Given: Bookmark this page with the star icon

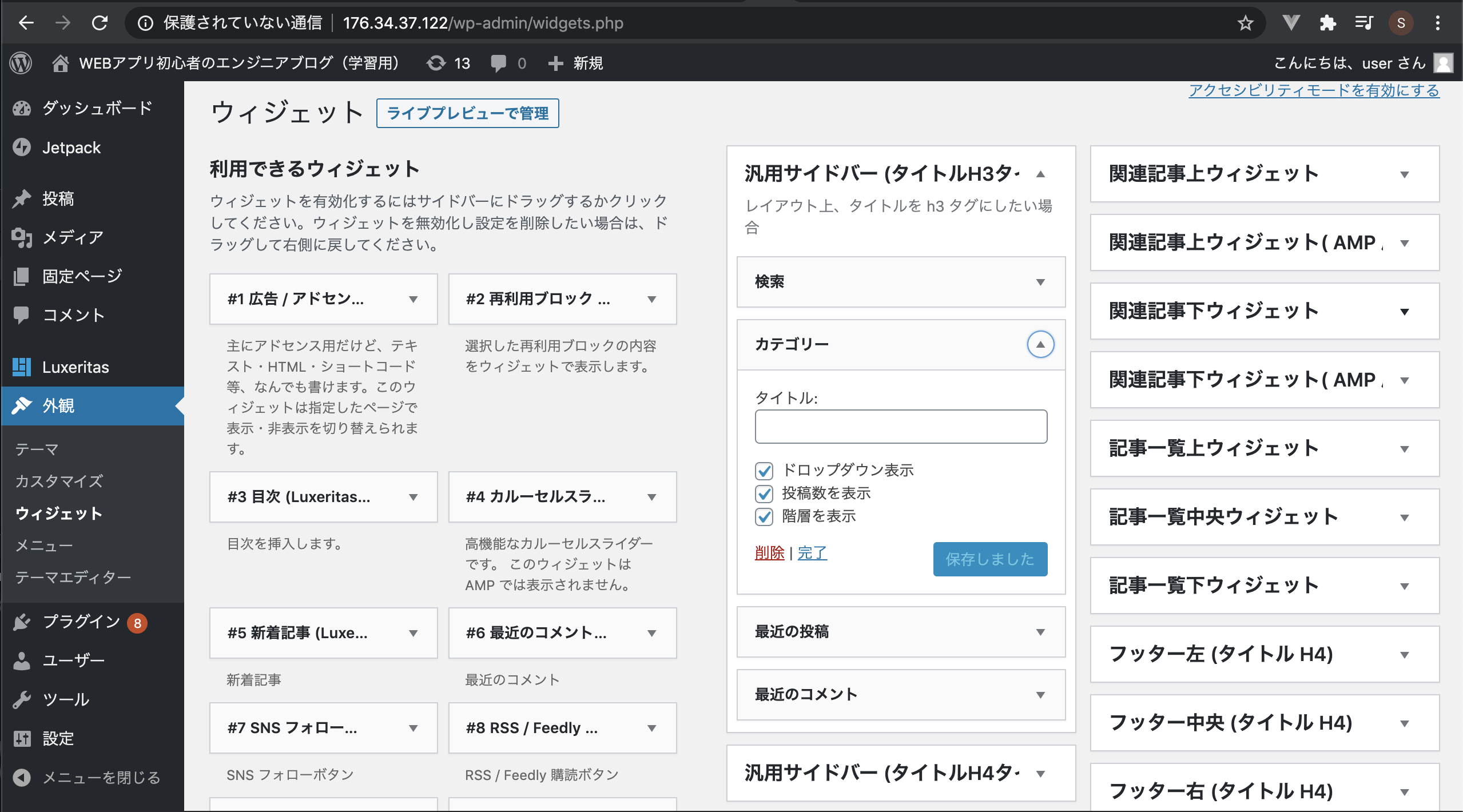Looking at the screenshot, I should (1245, 23).
